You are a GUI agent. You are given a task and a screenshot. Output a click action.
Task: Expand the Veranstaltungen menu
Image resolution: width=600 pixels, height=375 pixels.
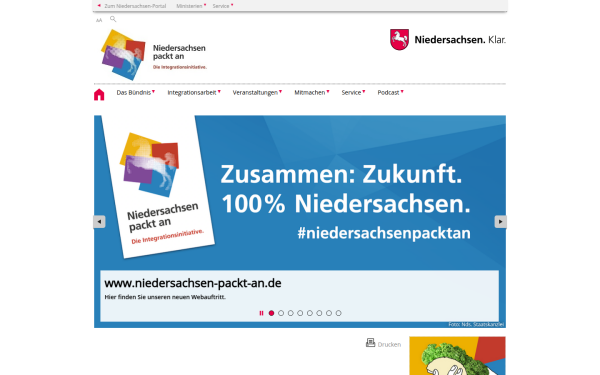click(x=257, y=92)
